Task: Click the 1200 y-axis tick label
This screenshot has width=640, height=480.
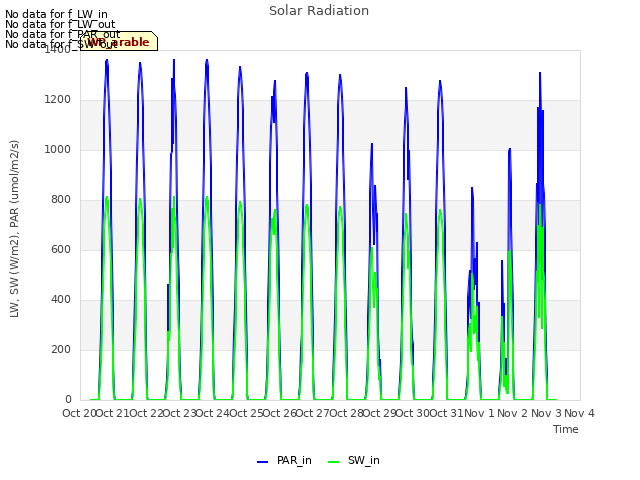Action: [58, 100]
